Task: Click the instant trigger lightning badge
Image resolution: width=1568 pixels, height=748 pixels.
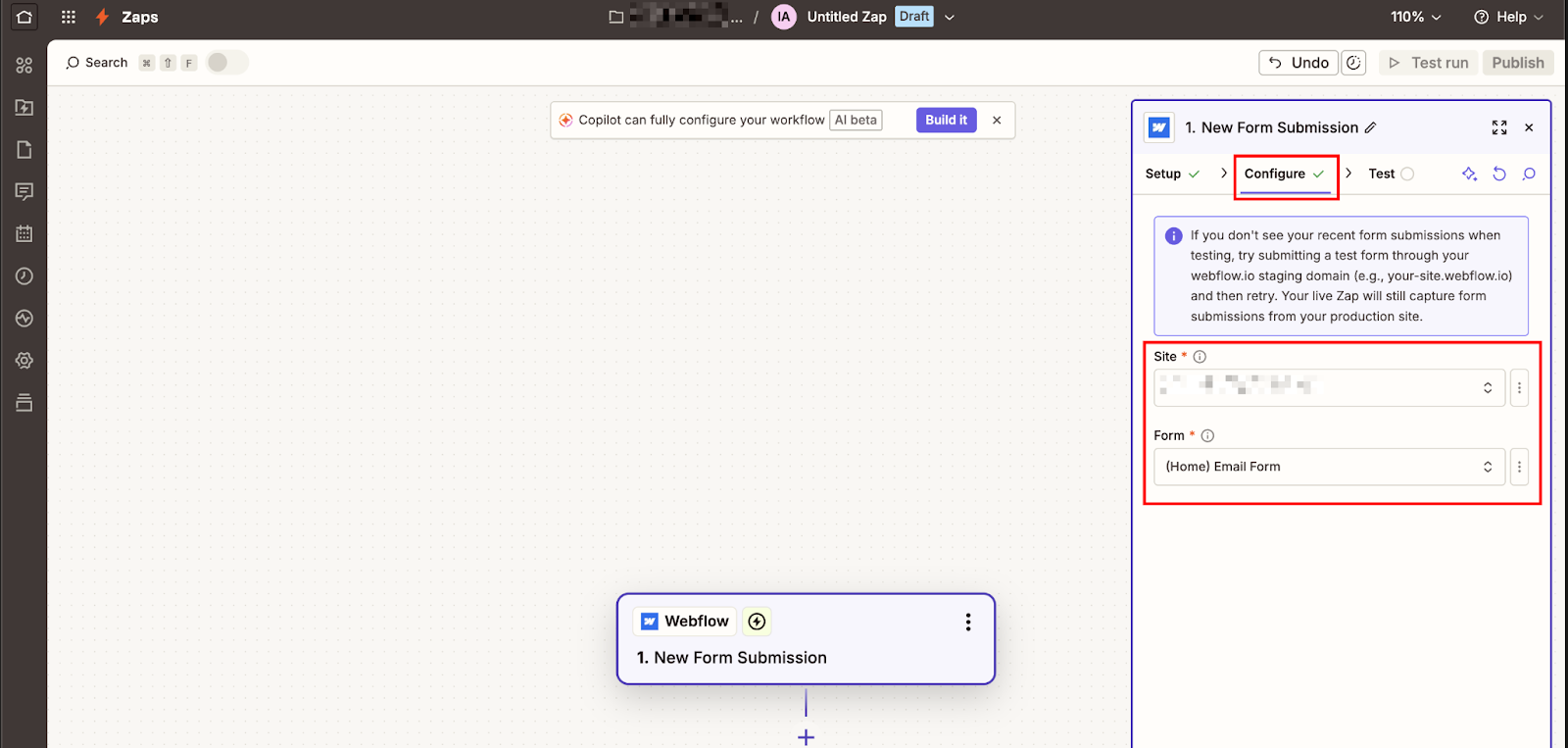Action: tap(757, 622)
